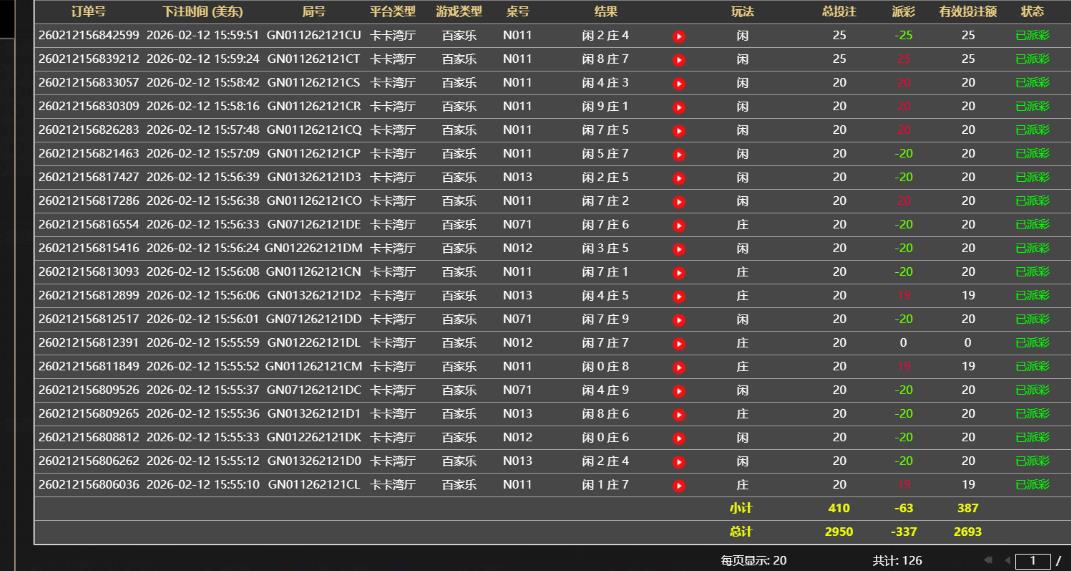
Task: Play video replay for order 260212156842599
Action: pyautogui.click(x=679, y=36)
